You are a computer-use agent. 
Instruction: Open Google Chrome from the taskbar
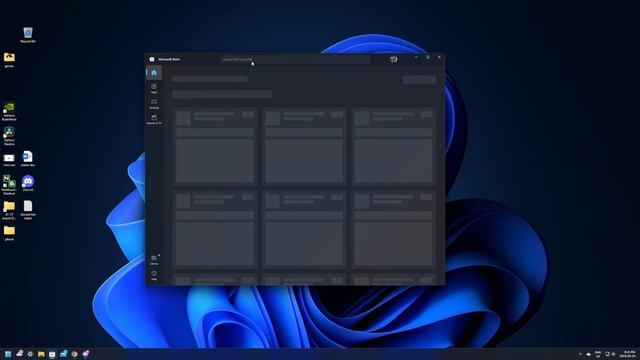[x=74, y=354]
